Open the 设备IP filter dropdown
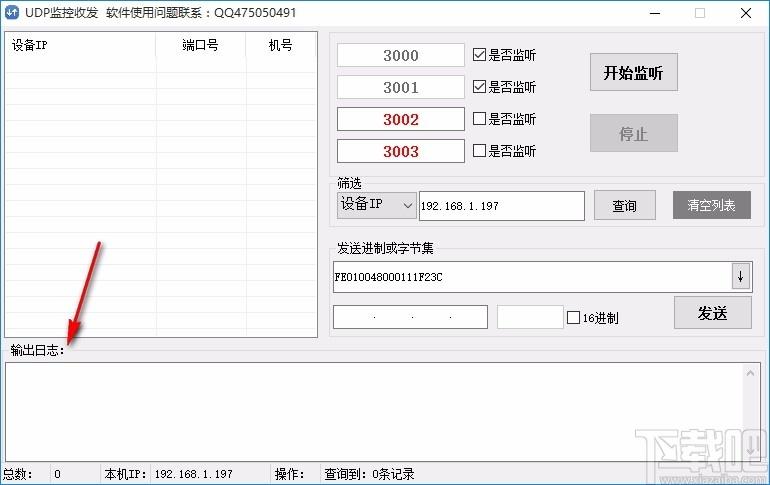770x485 pixels. (x=377, y=205)
